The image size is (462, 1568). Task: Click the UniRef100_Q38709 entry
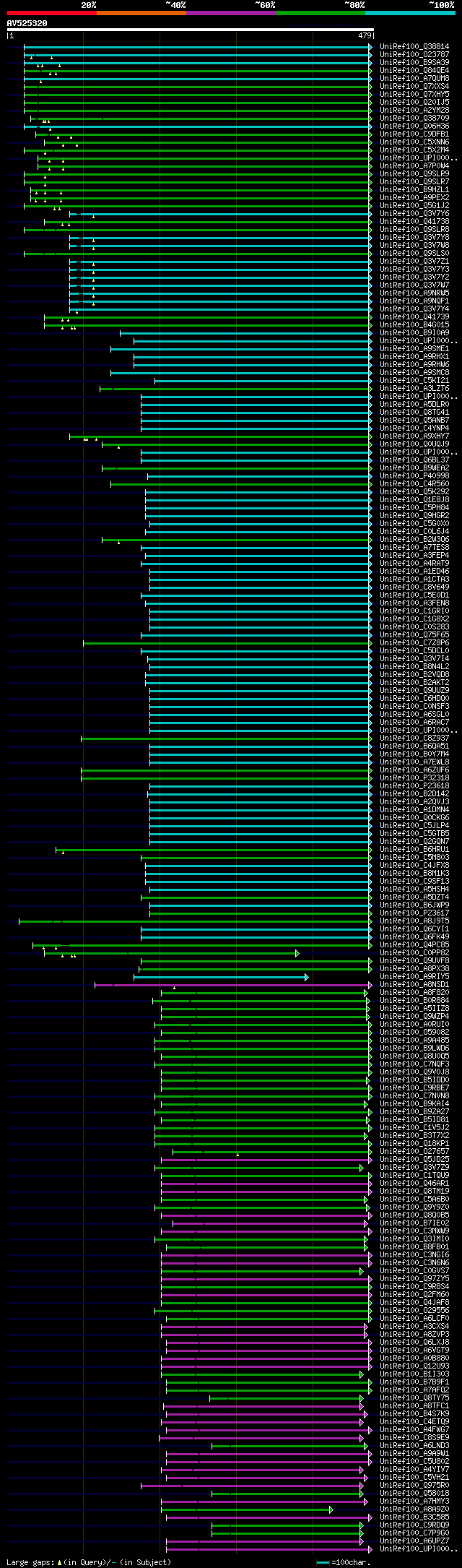click(414, 119)
